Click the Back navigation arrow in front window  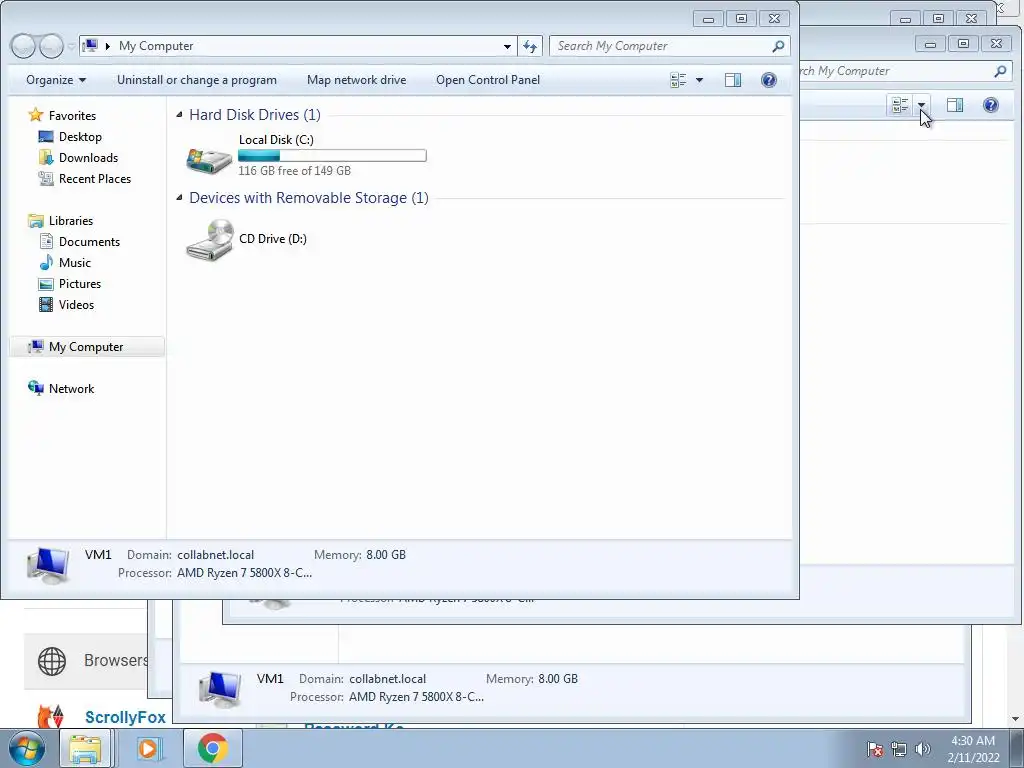tap(23, 46)
